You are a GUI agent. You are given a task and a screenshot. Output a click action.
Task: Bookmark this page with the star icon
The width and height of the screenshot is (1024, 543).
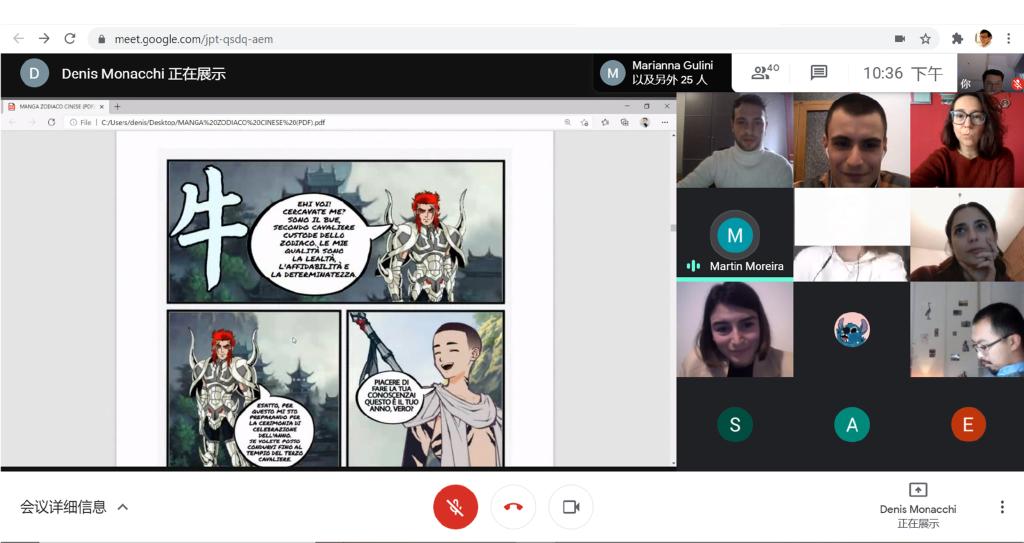coord(925,39)
